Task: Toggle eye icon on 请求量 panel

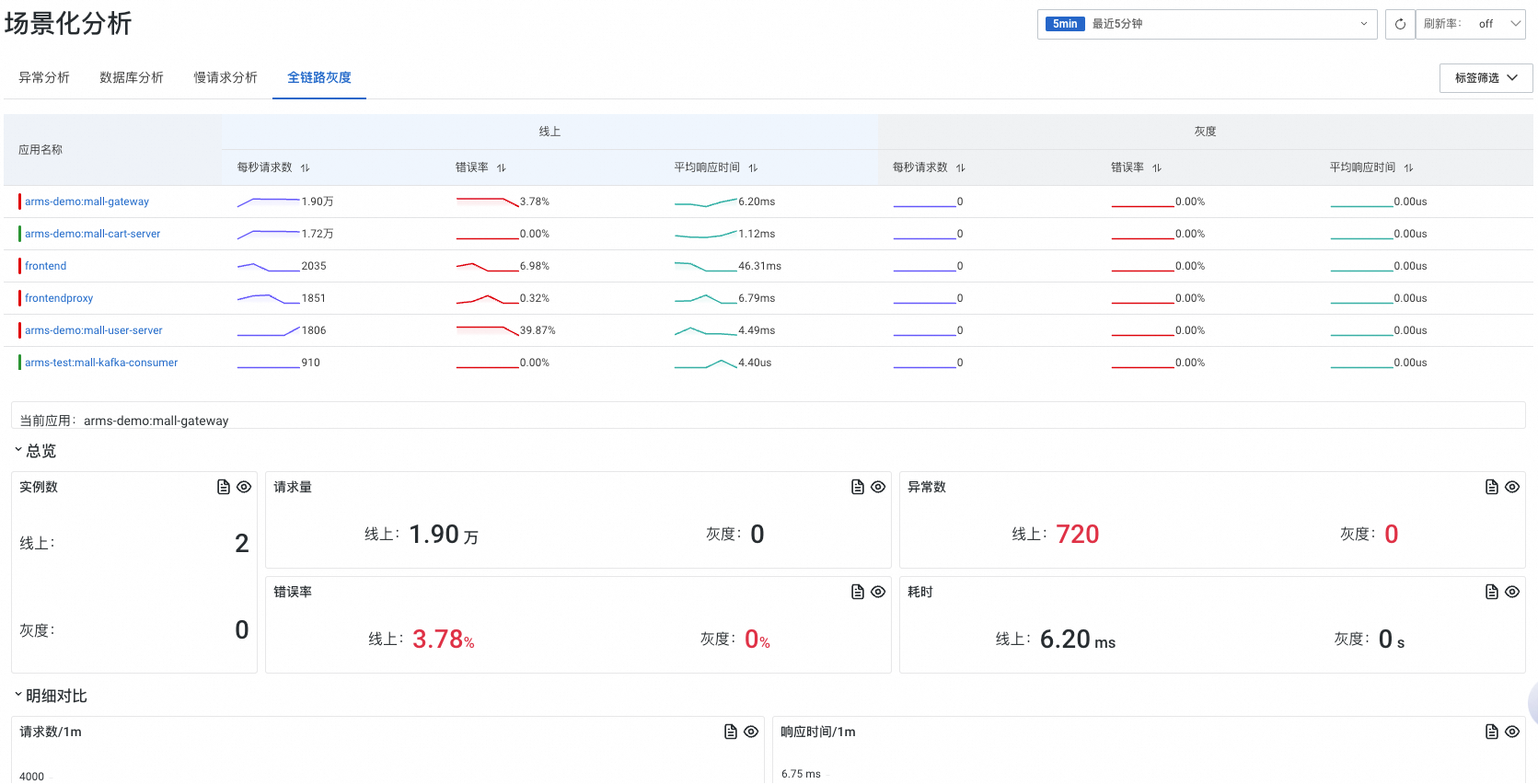Action: coord(878,487)
